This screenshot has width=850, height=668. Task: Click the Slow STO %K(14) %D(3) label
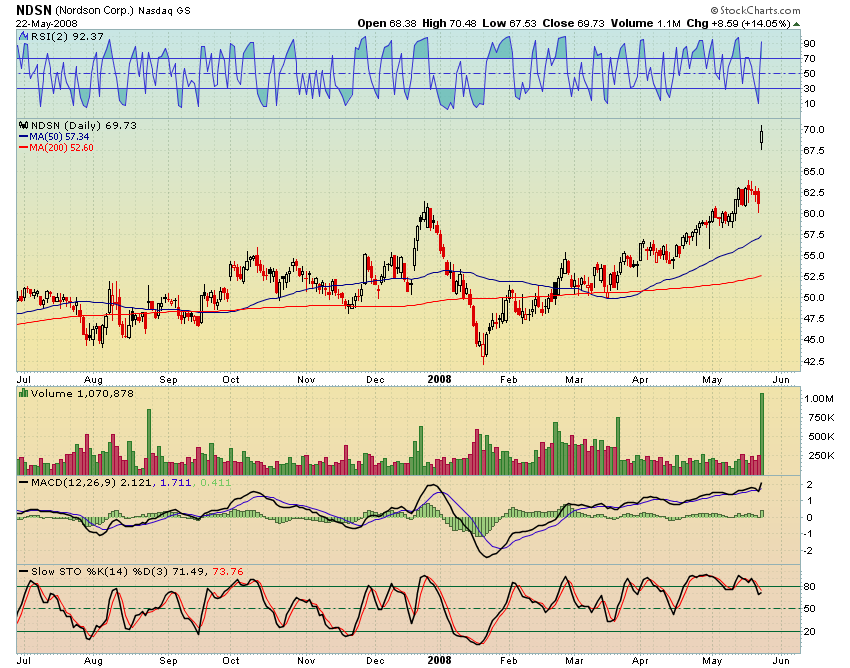click(100, 571)
